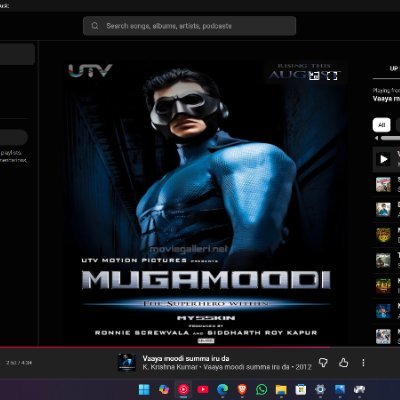Open WhatsApp from the taskbar
Screen dimensions: 400x400
tap(262, 389)
